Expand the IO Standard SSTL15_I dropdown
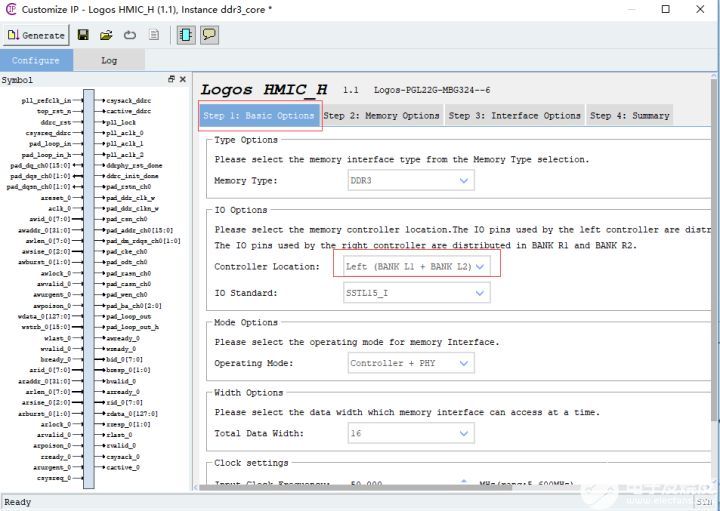720x511 pixels. pos(416,293)
